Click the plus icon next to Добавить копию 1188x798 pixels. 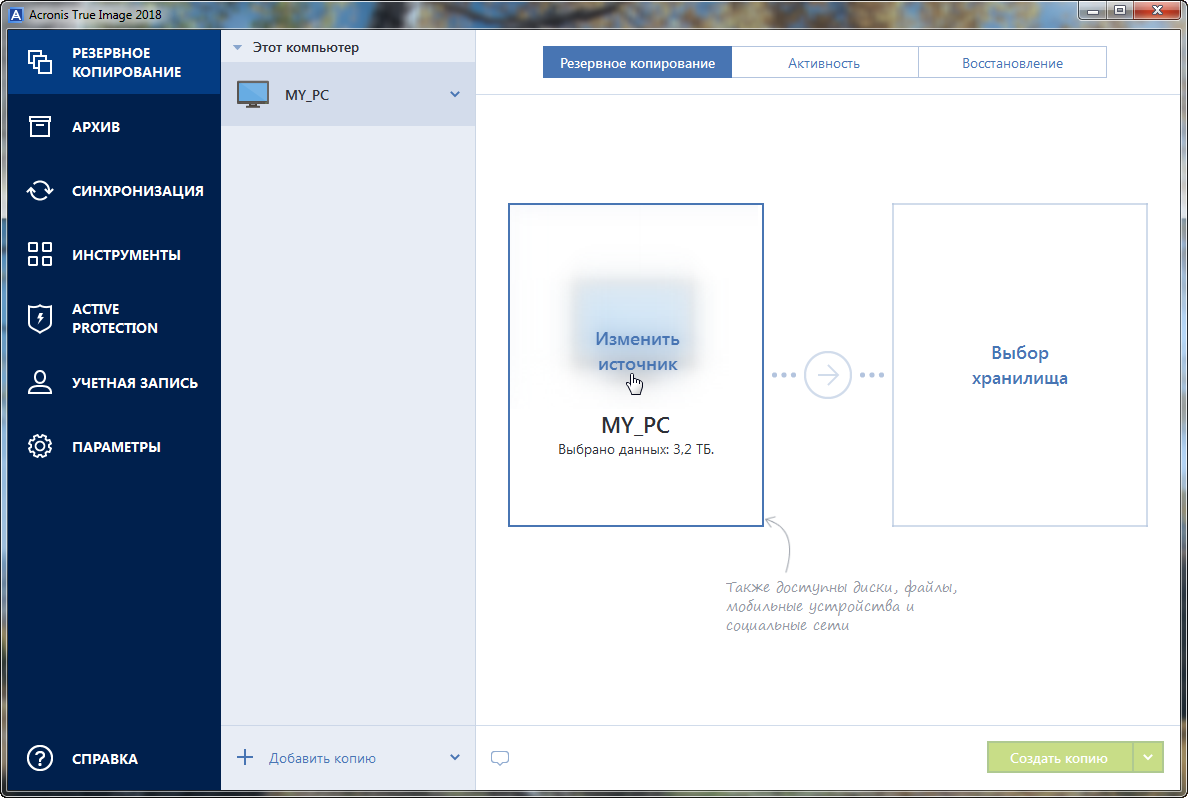[x=245, y=757]
